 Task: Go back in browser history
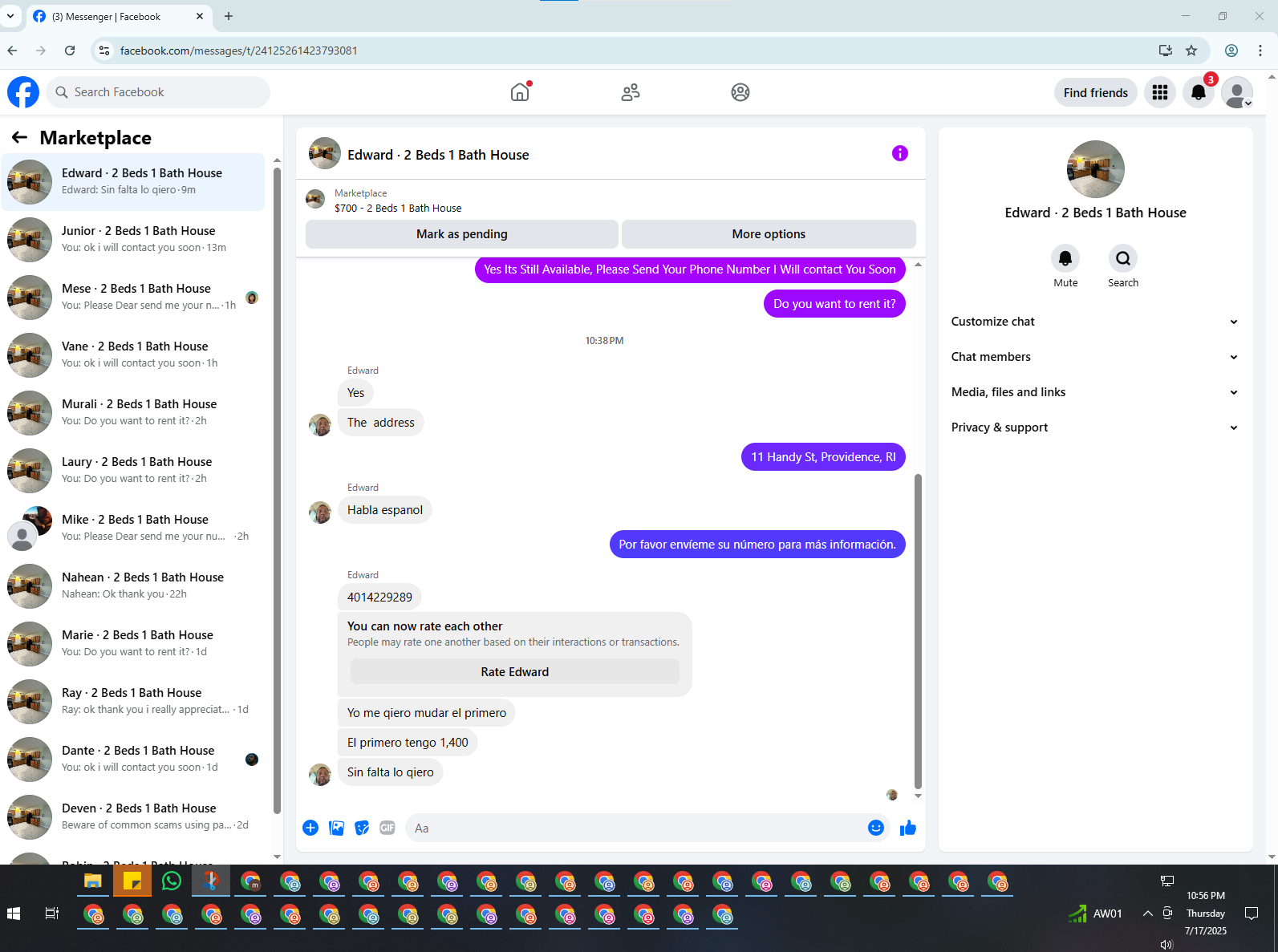pos(13,51)
